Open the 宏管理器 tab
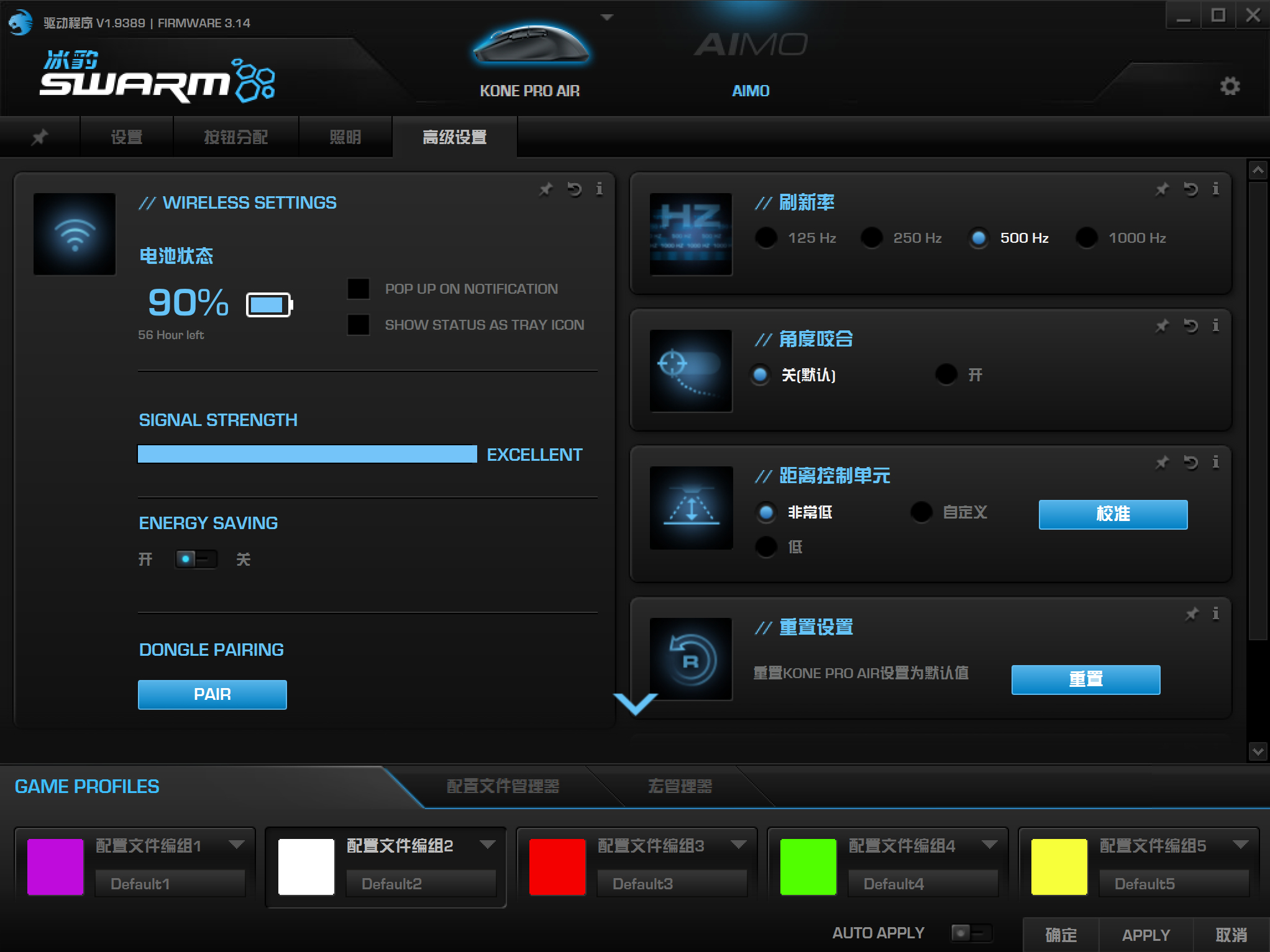The width and height of the screenshot is (1270, 952). pos(680,786)
